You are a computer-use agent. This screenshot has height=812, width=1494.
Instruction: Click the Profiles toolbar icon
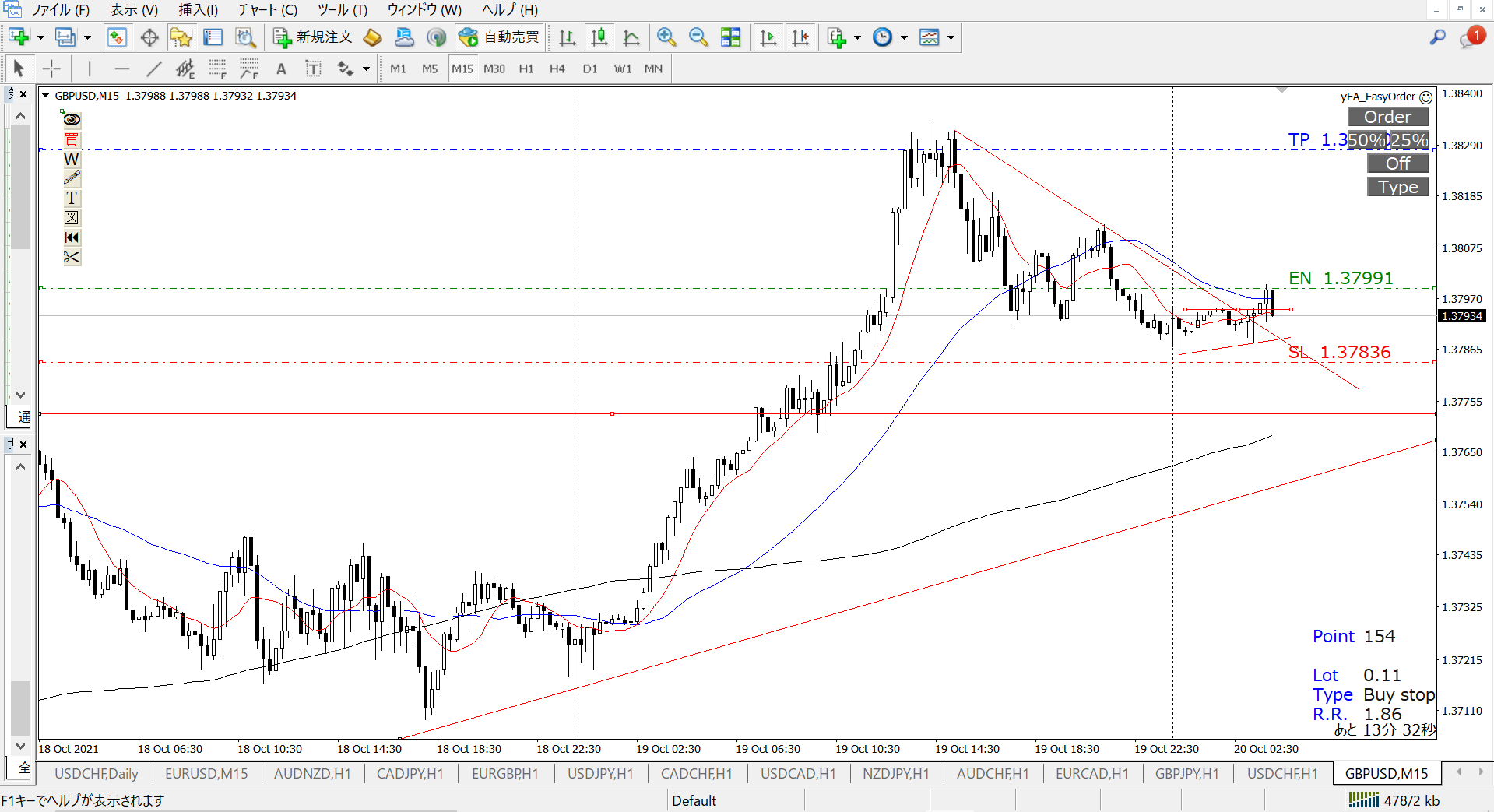[65, 37]
